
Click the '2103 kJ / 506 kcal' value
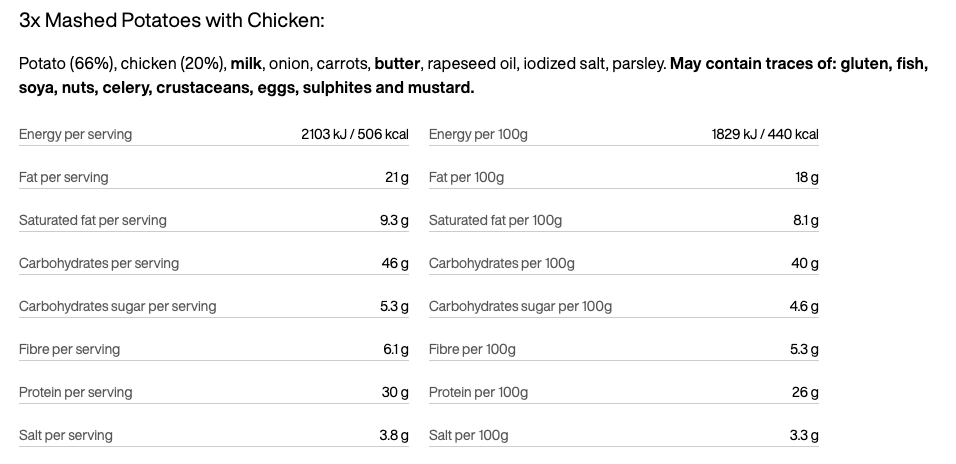[x=355, y=134]
